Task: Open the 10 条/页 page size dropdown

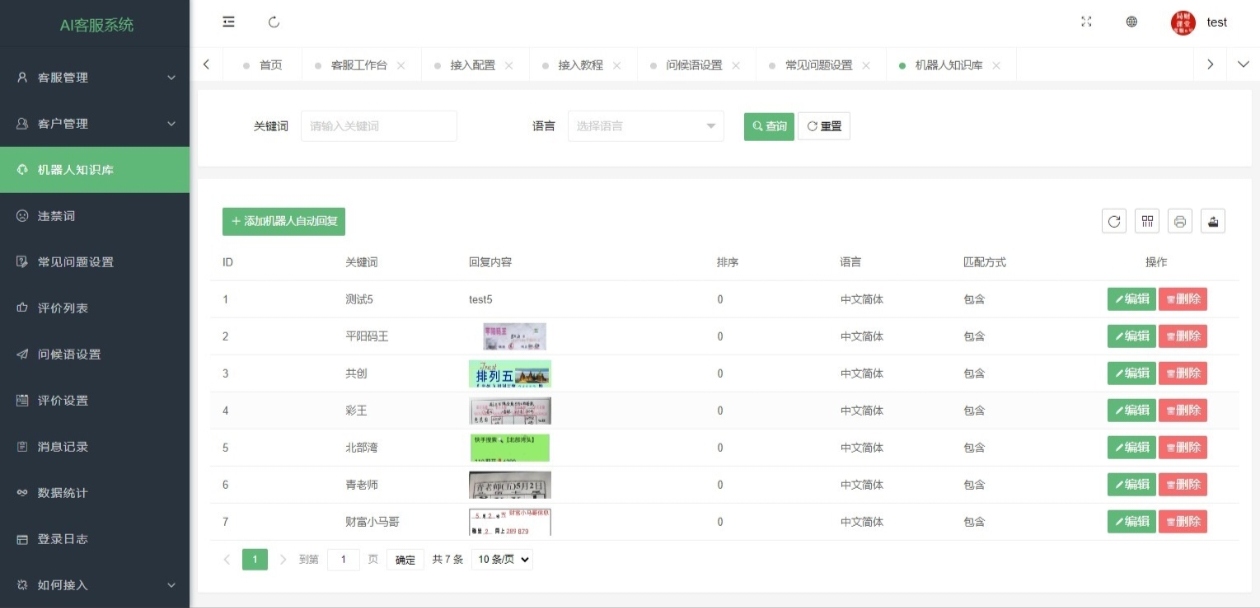Action: (x=502, y=560)
